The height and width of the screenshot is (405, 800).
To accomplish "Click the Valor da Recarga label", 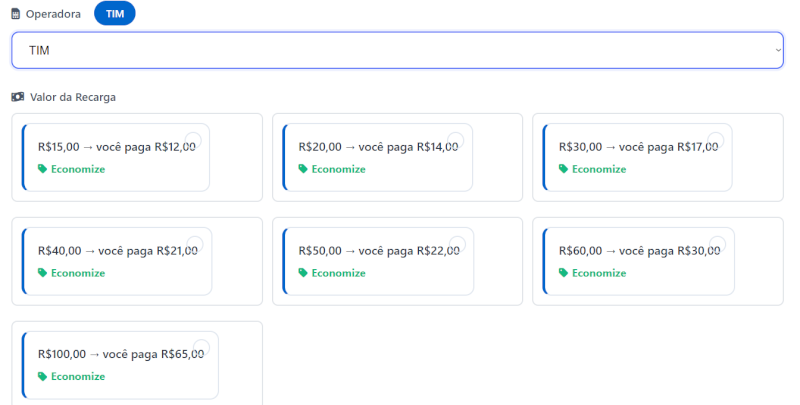I will pyautogui.click(x=73, y=97).
